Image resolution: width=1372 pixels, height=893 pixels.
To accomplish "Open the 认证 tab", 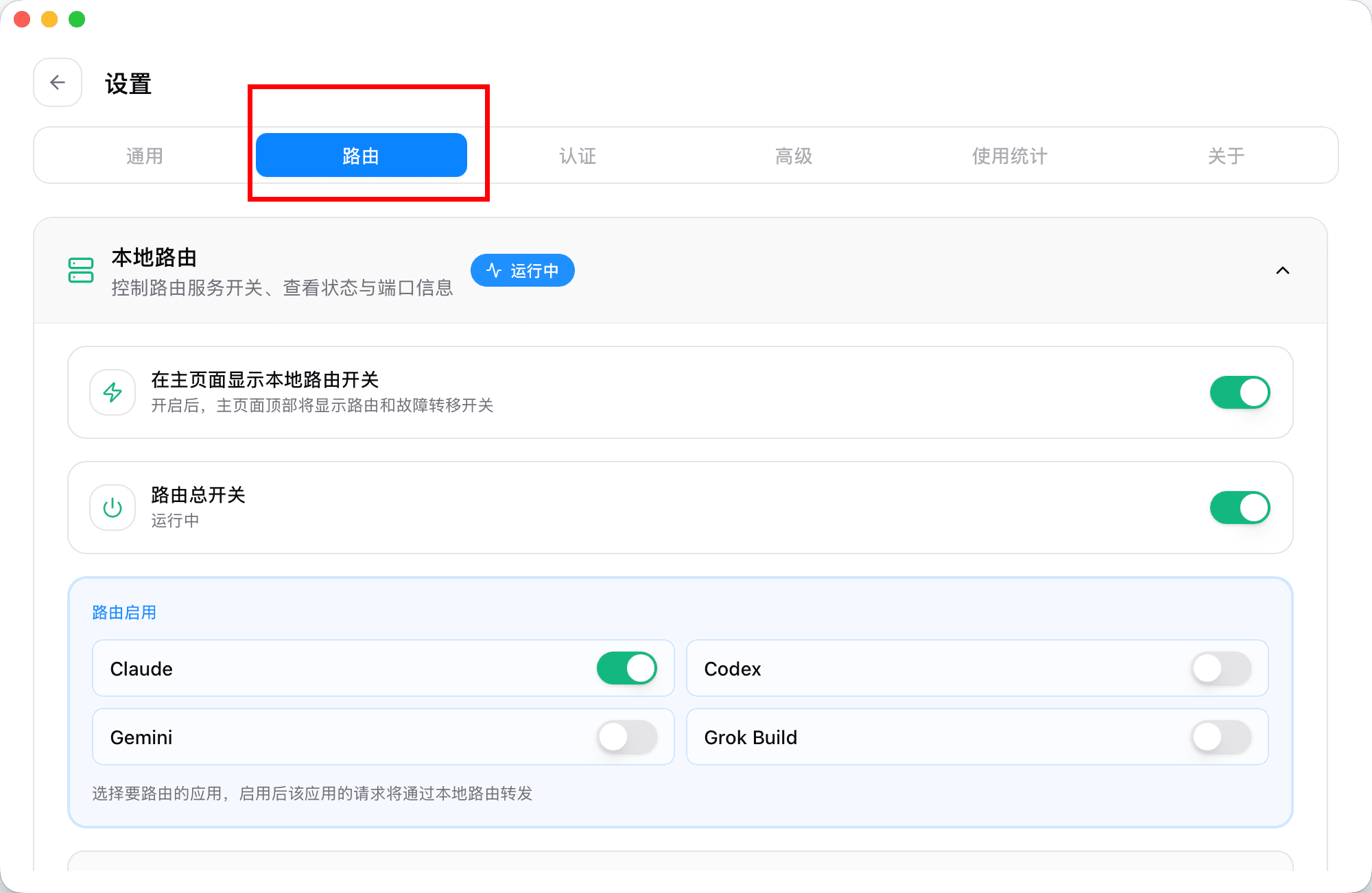I will tap(578, 156).
